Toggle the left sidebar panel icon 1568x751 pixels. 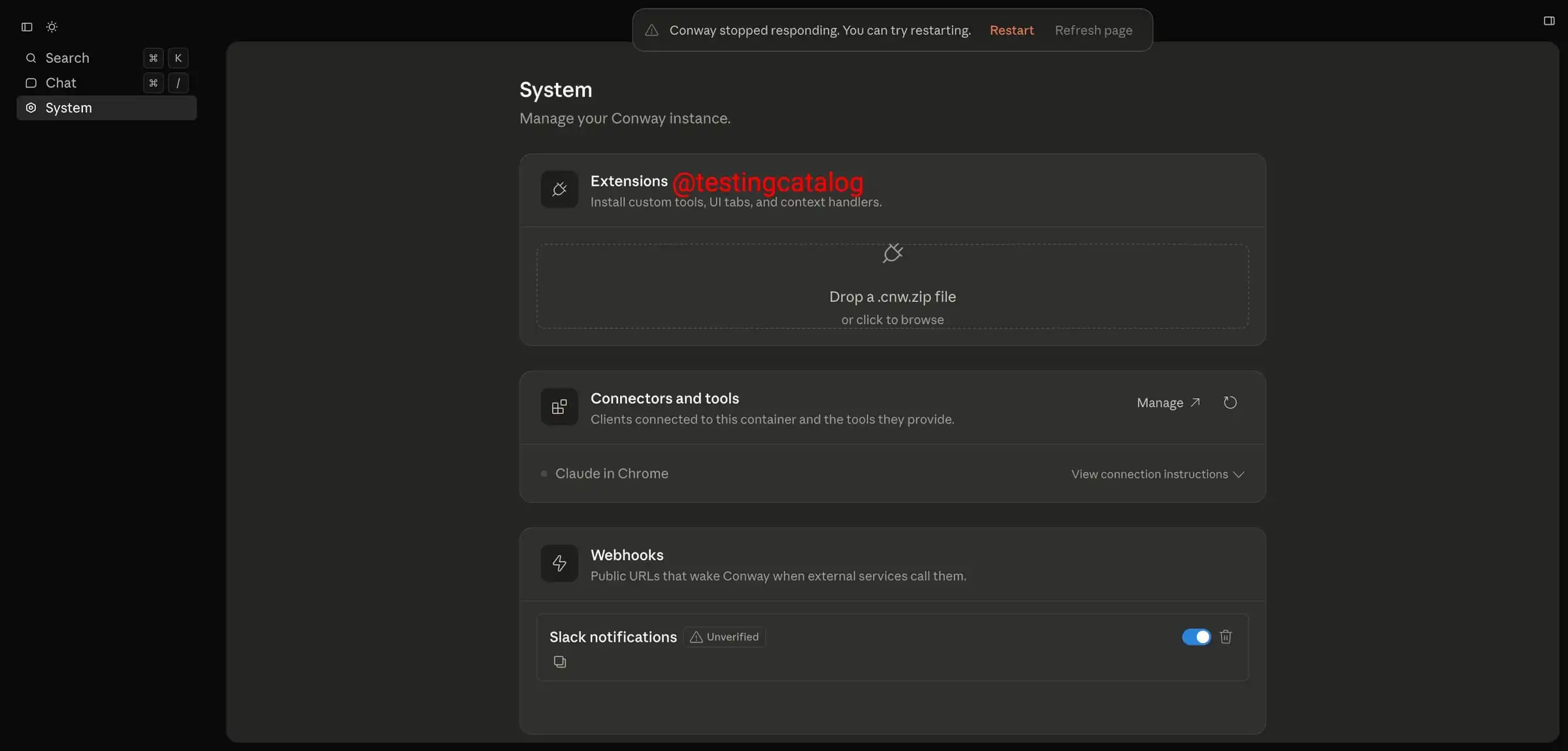point(27,27)
